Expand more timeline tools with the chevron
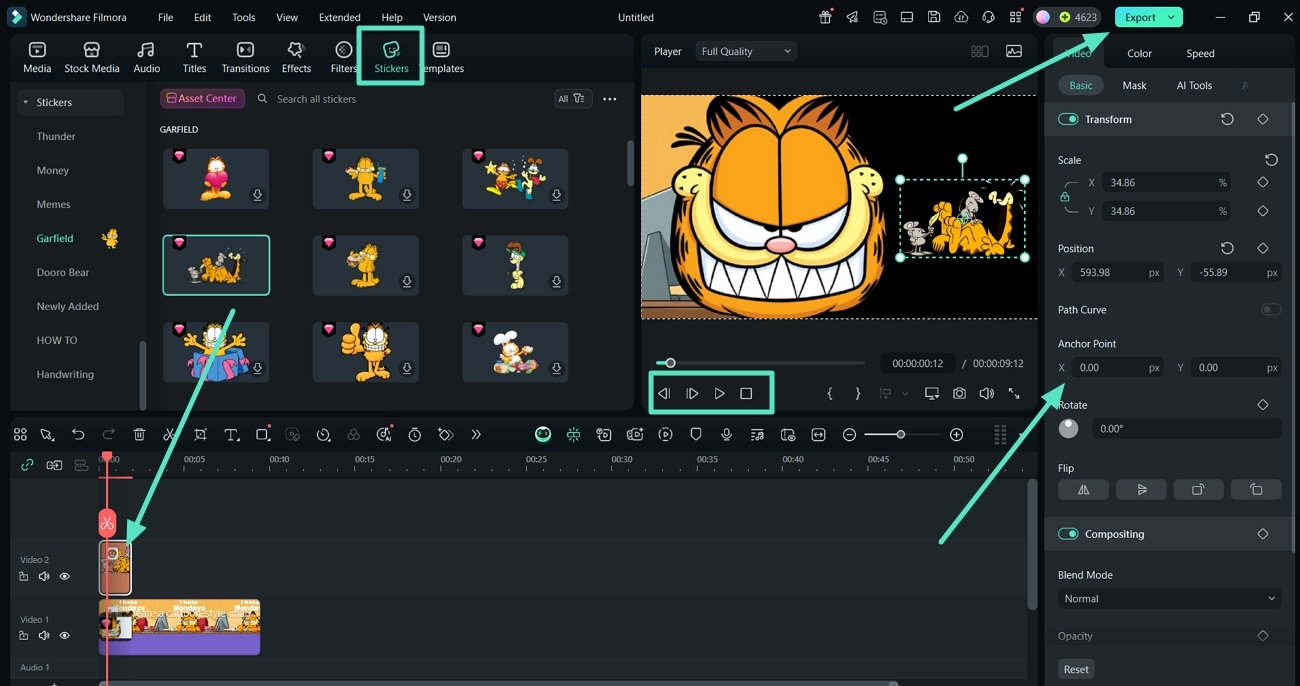The height and width of the screenshot is (686, 1300). coord(476,435)
